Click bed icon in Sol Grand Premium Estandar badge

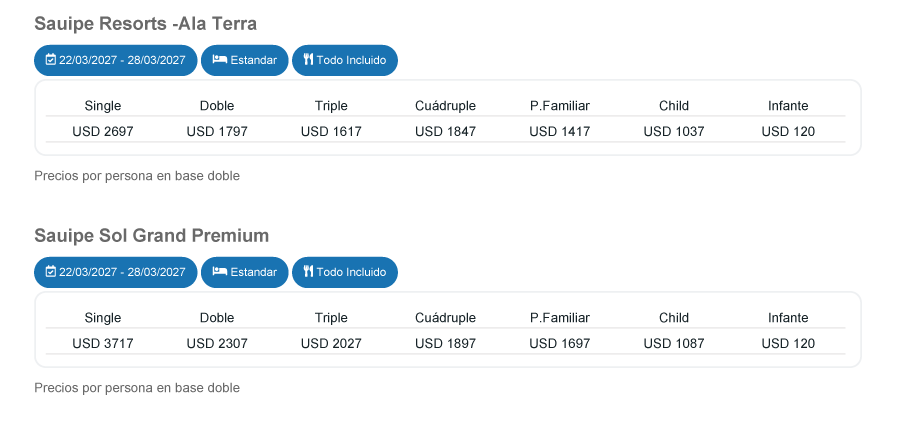pyautogui.click(x=219, y=272)
